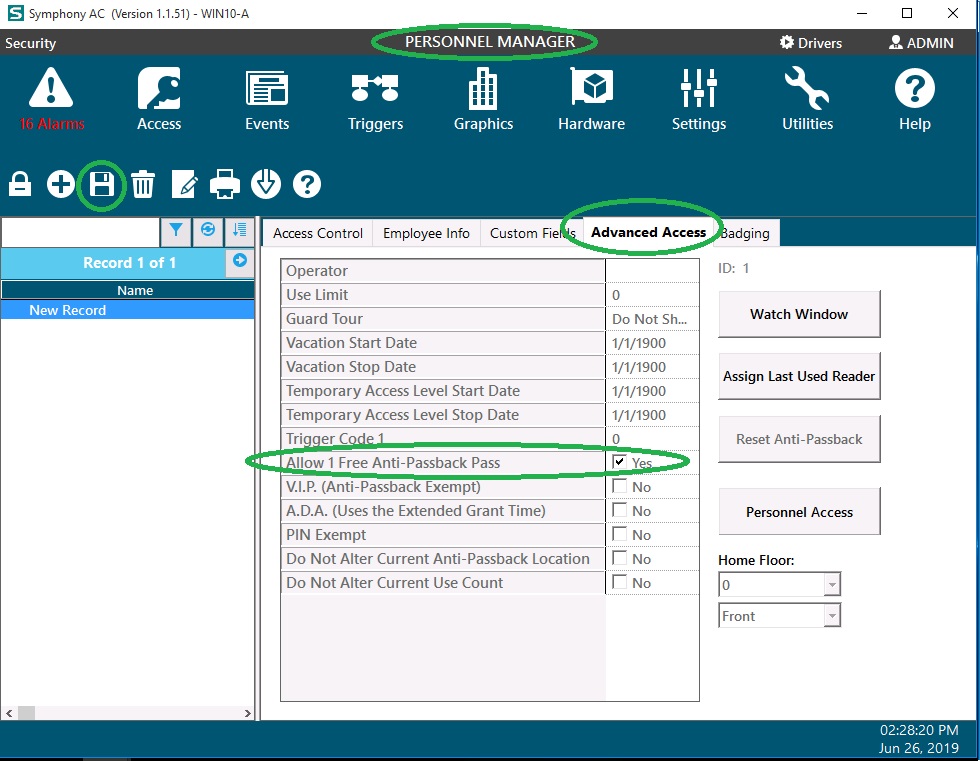Click the record search input field

[x=81, y=232]
